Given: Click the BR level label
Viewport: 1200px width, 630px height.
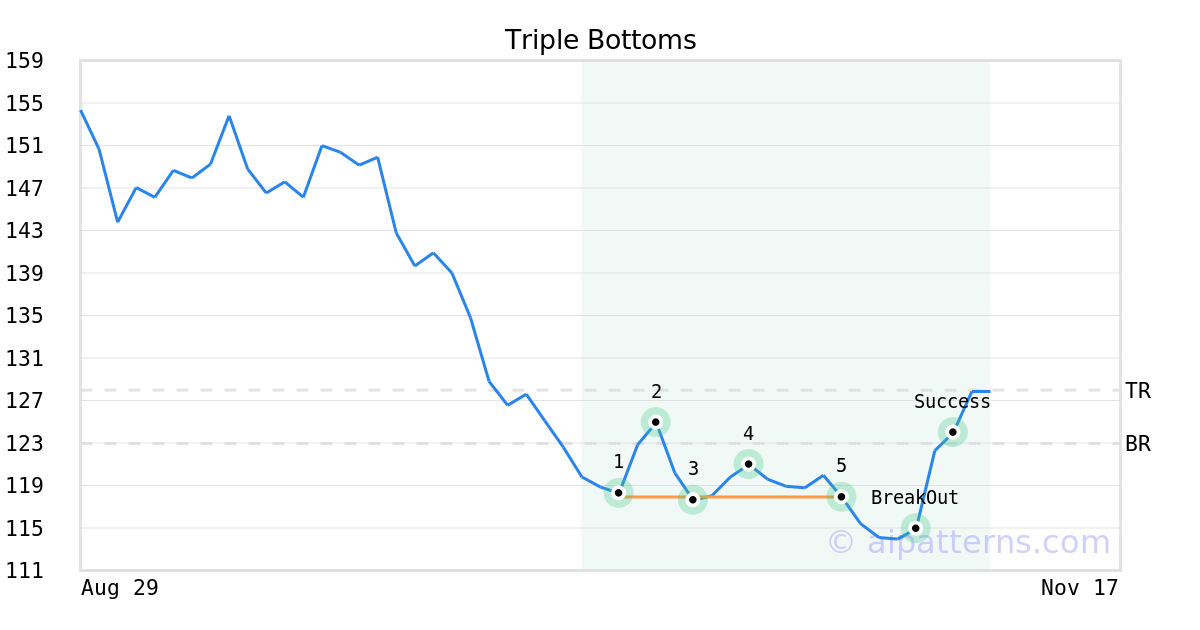Looking at the screenshot, I should tap(1137, 444).
